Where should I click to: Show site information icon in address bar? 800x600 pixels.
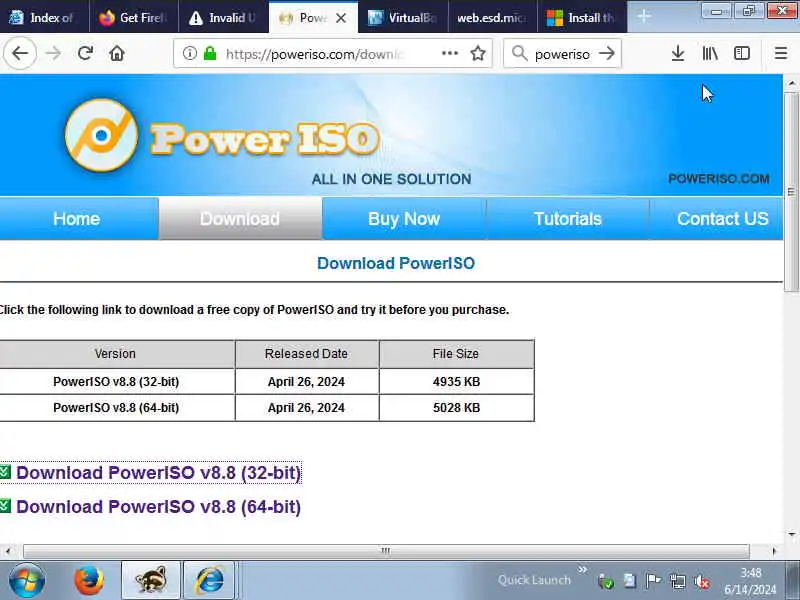189,53
